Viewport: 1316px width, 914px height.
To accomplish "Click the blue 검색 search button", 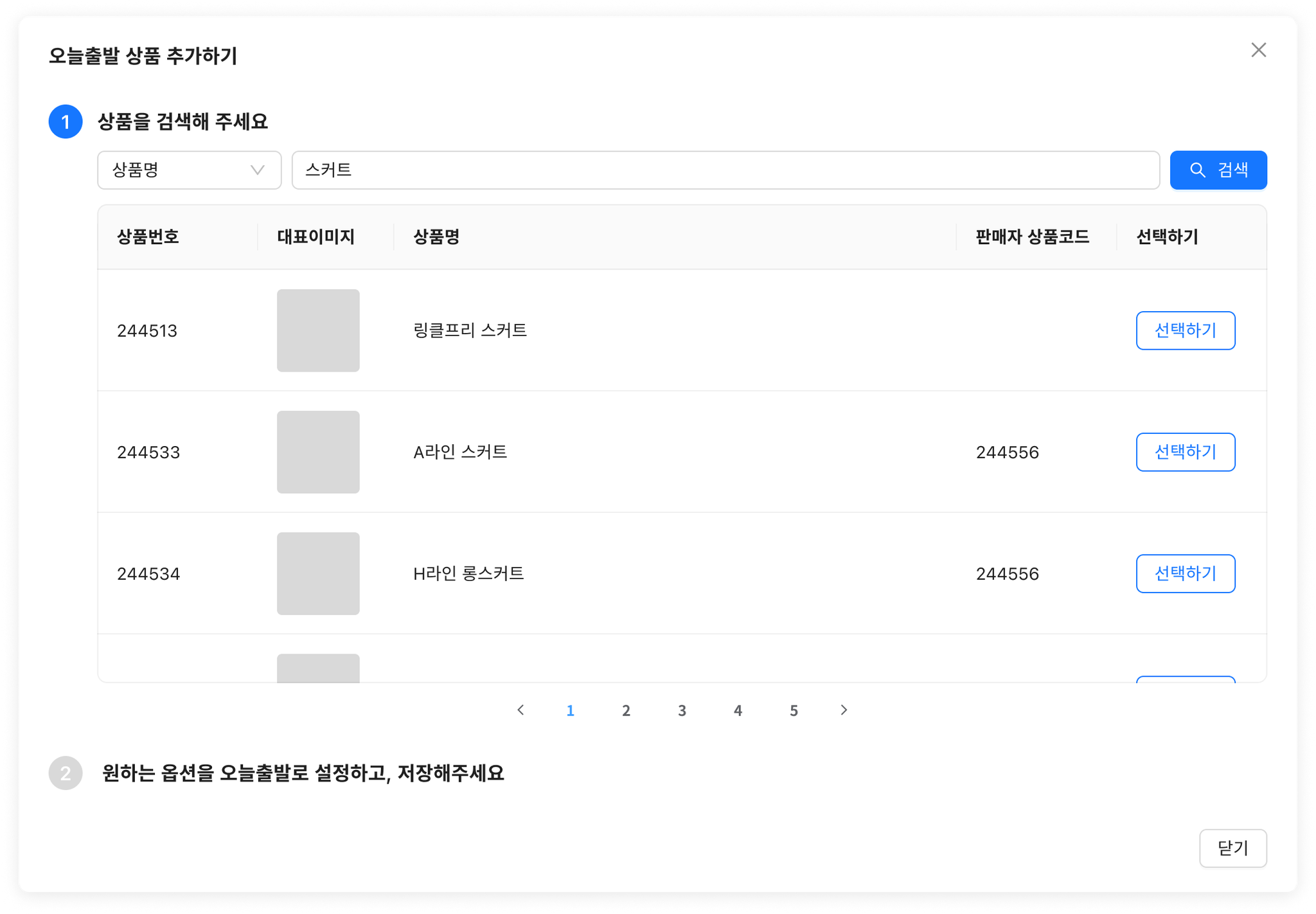I will [x=1218, y=170].
